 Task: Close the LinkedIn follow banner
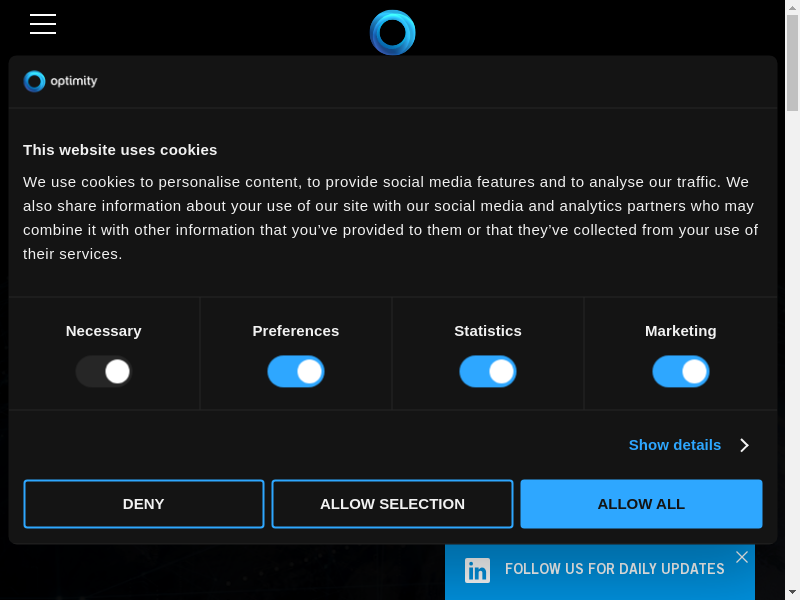click(x=741, y=557)
